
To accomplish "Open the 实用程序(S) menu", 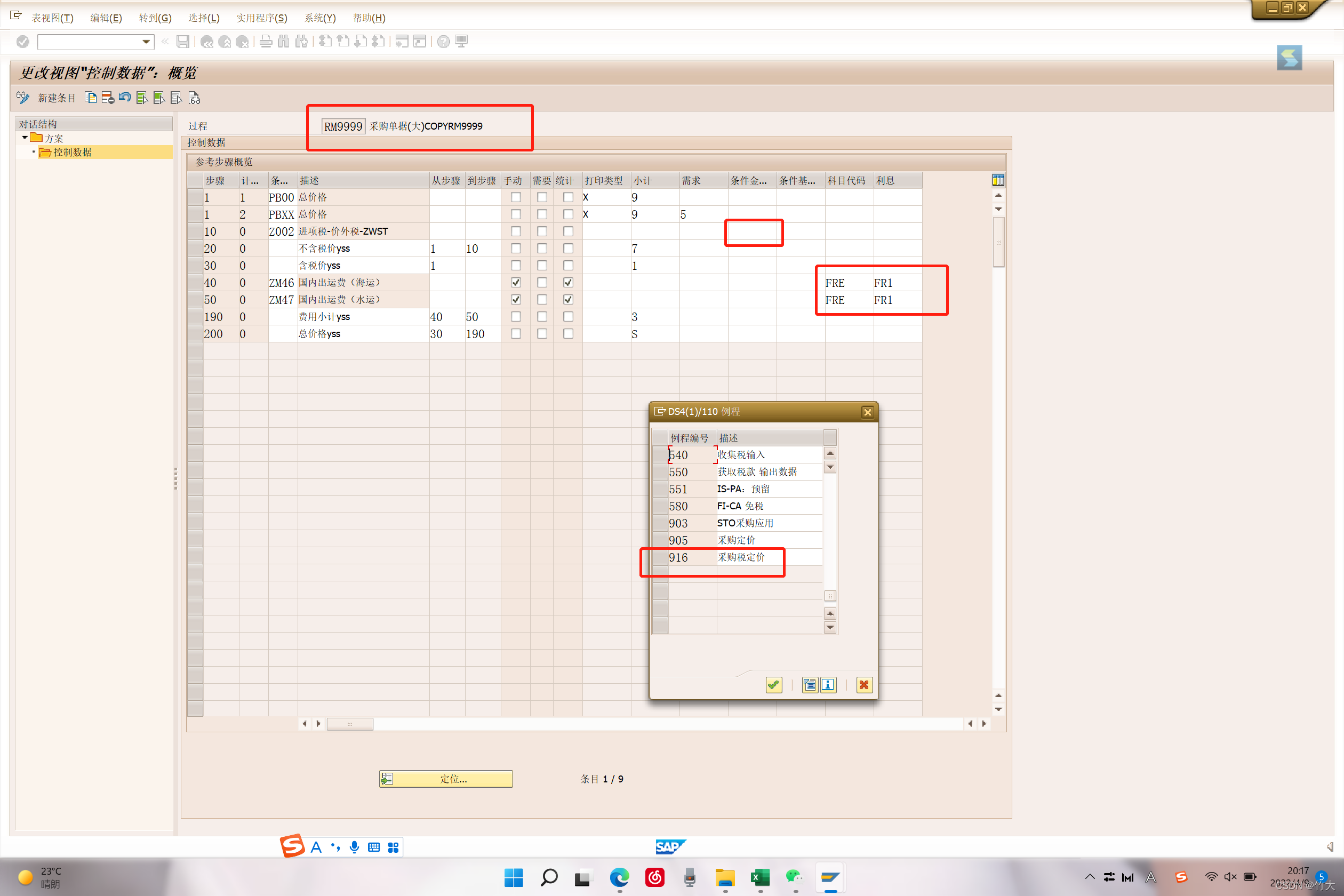I will point(262,18).
